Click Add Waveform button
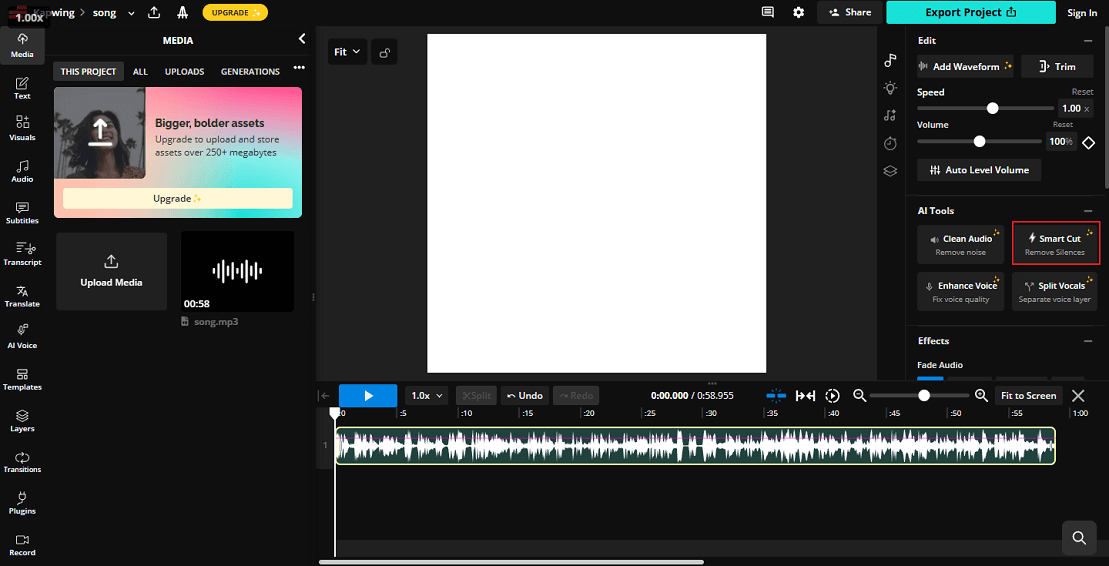Viewport: 1109px width, 566px height. click(x=965, y=67)
